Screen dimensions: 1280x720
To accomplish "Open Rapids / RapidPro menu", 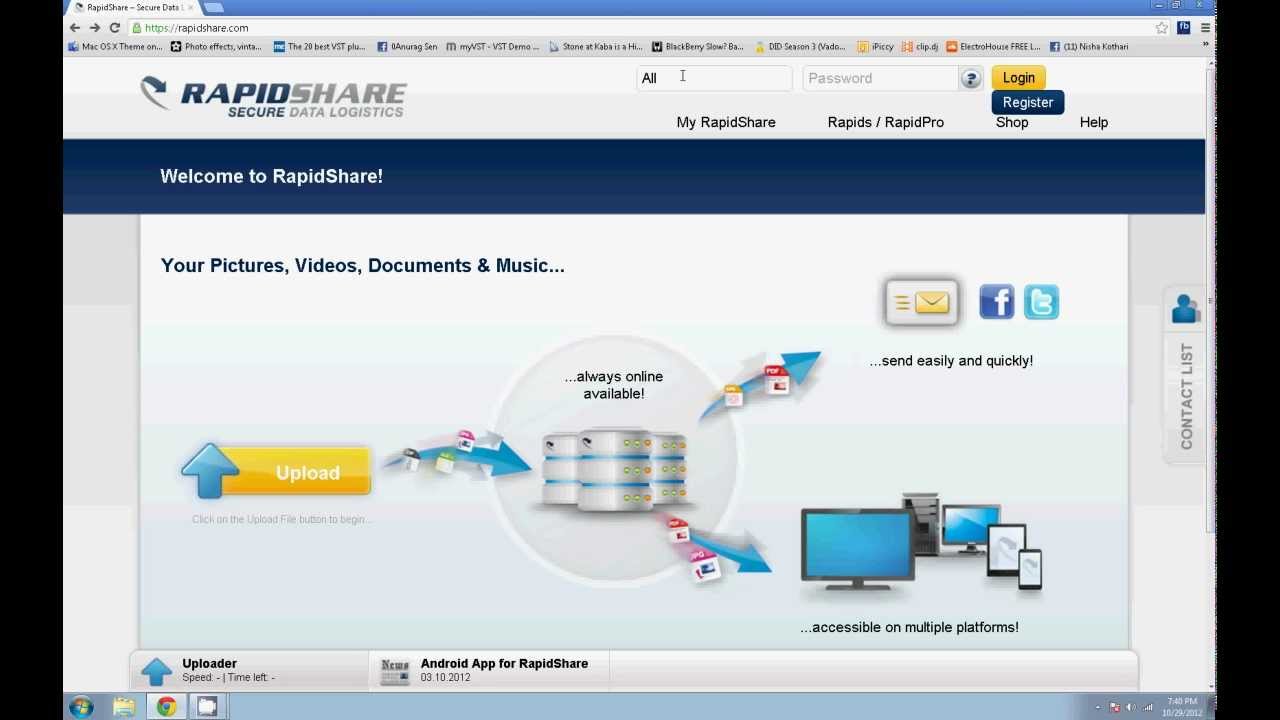I will point(886,122).
